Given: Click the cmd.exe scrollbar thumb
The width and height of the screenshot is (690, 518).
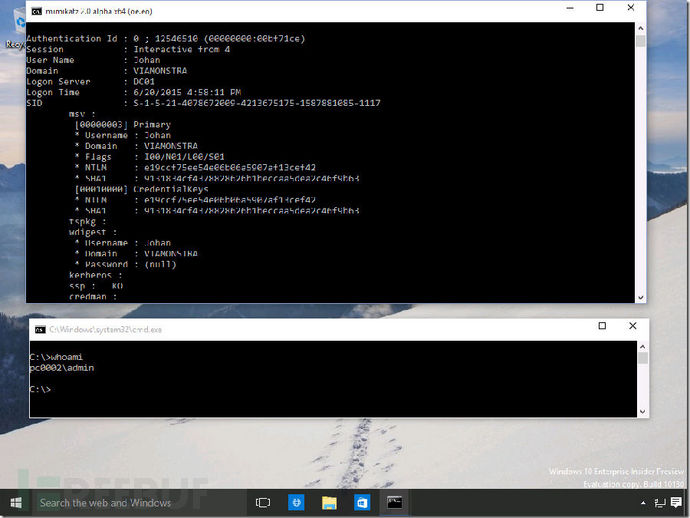Looking at the screenshot, I should coord(642,358).
